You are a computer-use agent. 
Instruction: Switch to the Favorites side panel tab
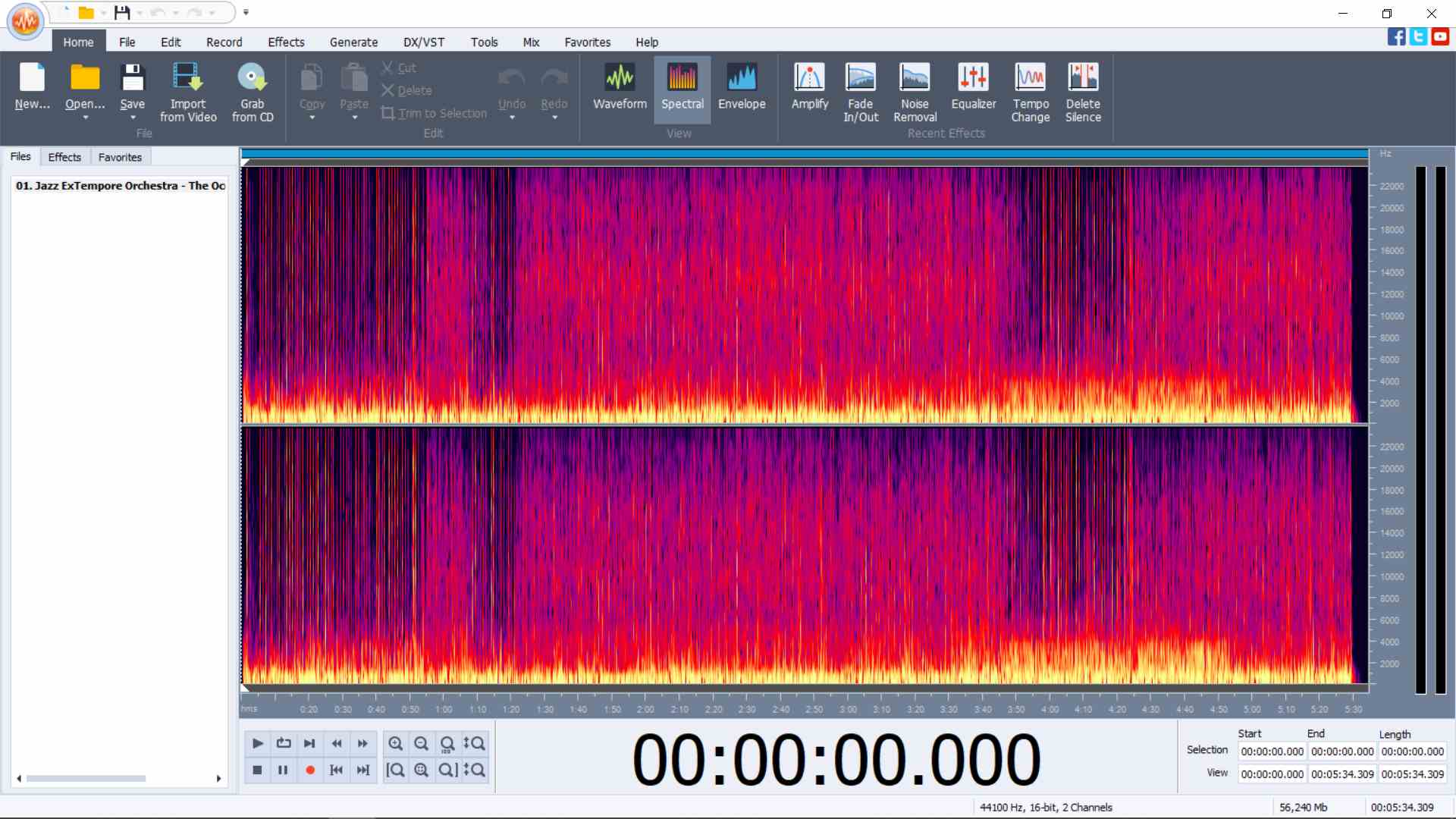click(120, 157)
